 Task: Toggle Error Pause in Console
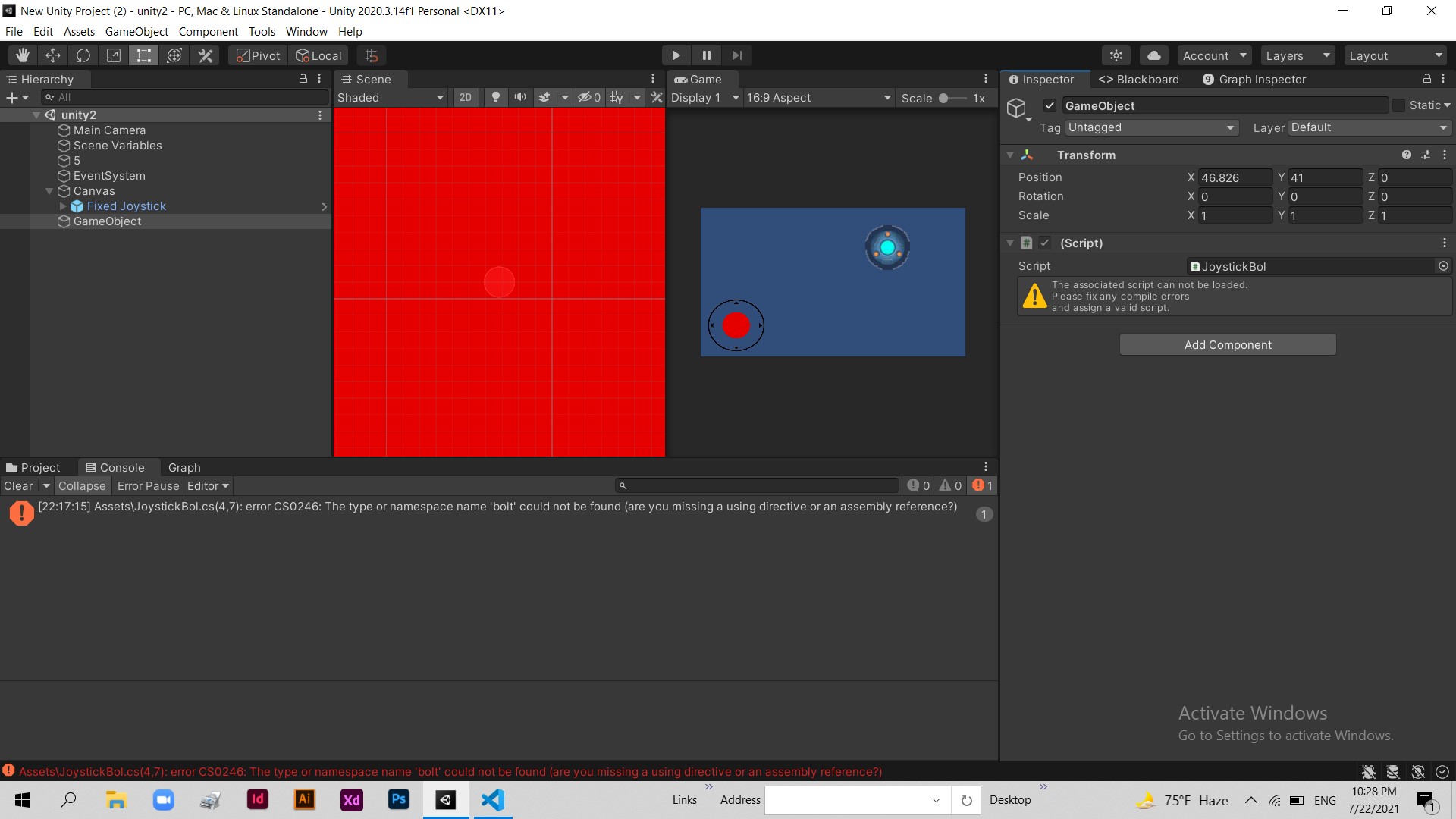tap(148, 486)
